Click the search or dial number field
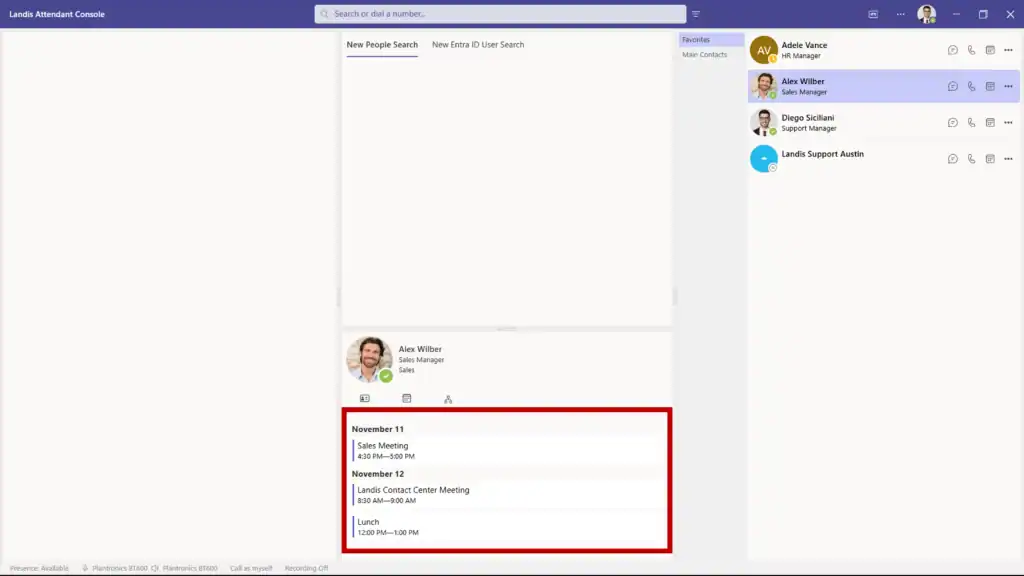 pos(500,14)
